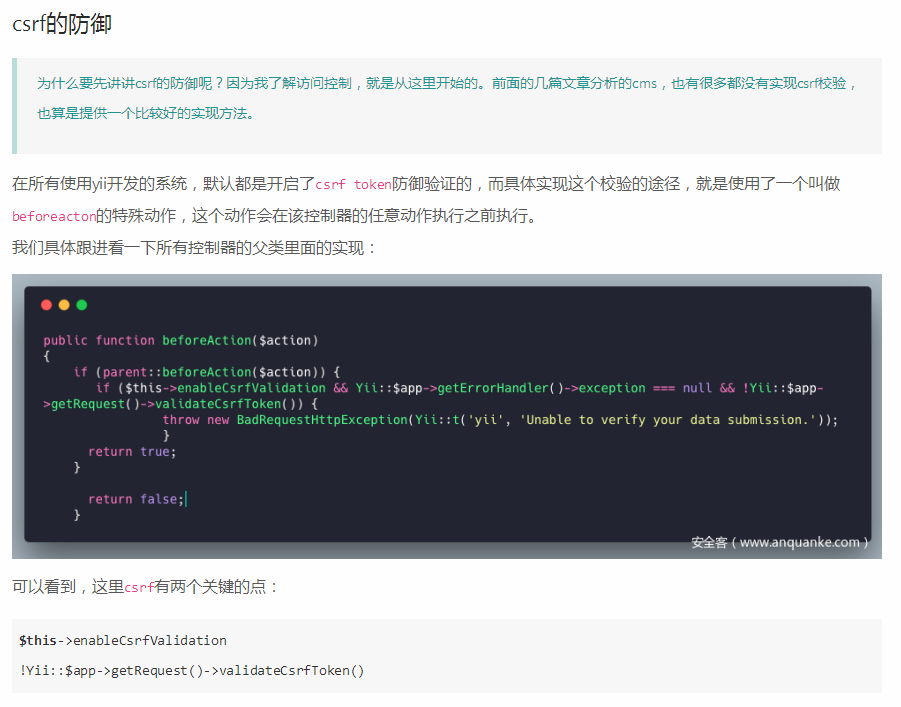Click the green left border of quote block
Viewport: 901px width, 707px height.
click(x=14, y=105)
